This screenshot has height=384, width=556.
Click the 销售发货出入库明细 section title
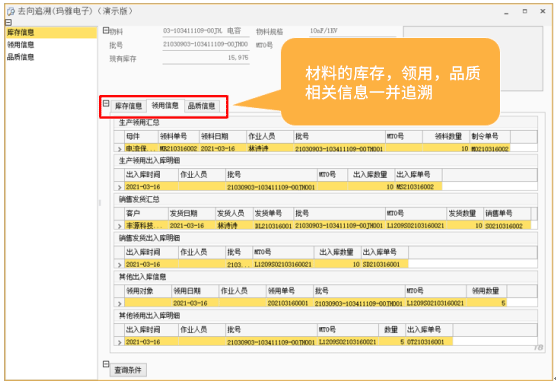click(149, 238)
